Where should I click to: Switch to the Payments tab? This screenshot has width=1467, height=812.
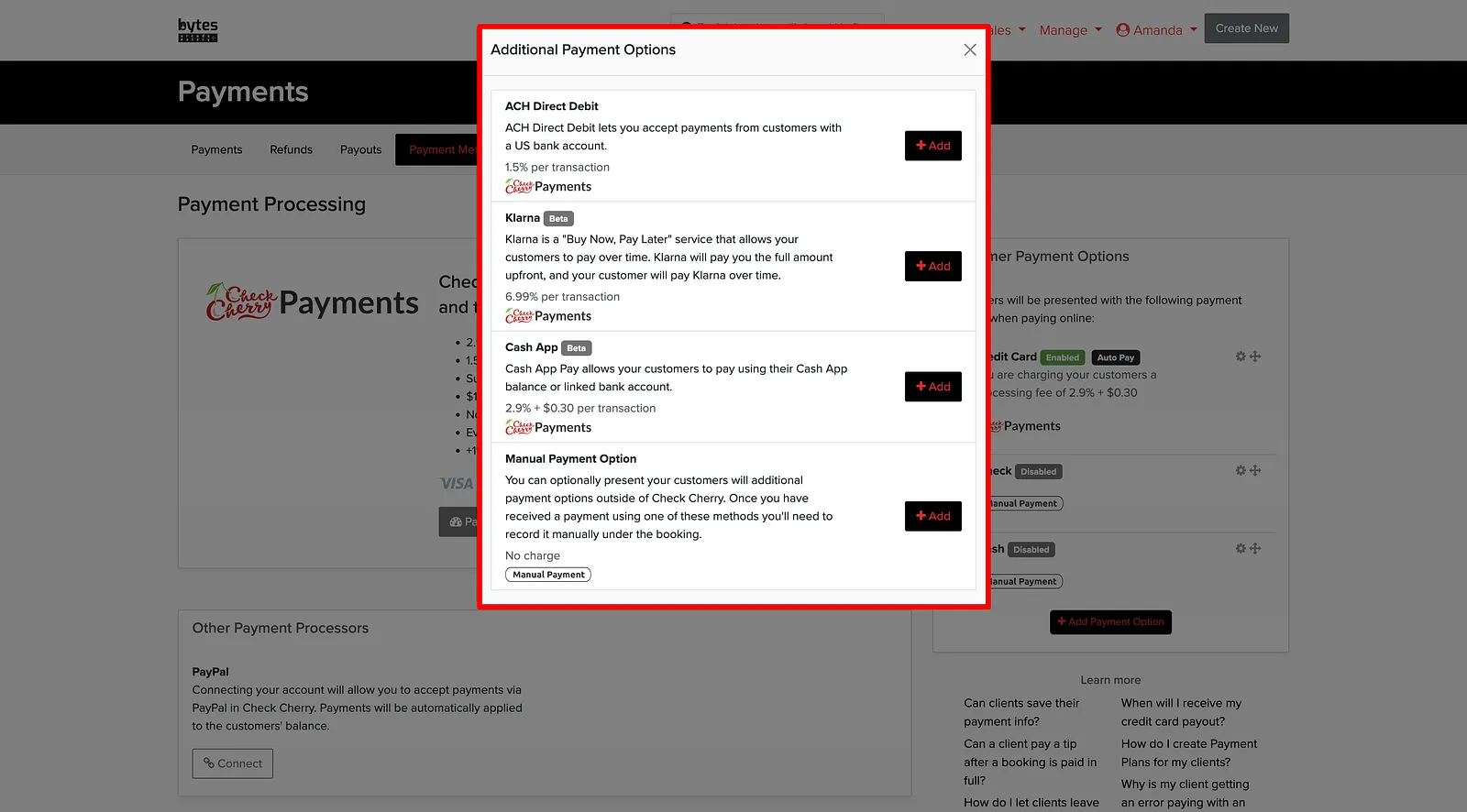coord(216,149)
